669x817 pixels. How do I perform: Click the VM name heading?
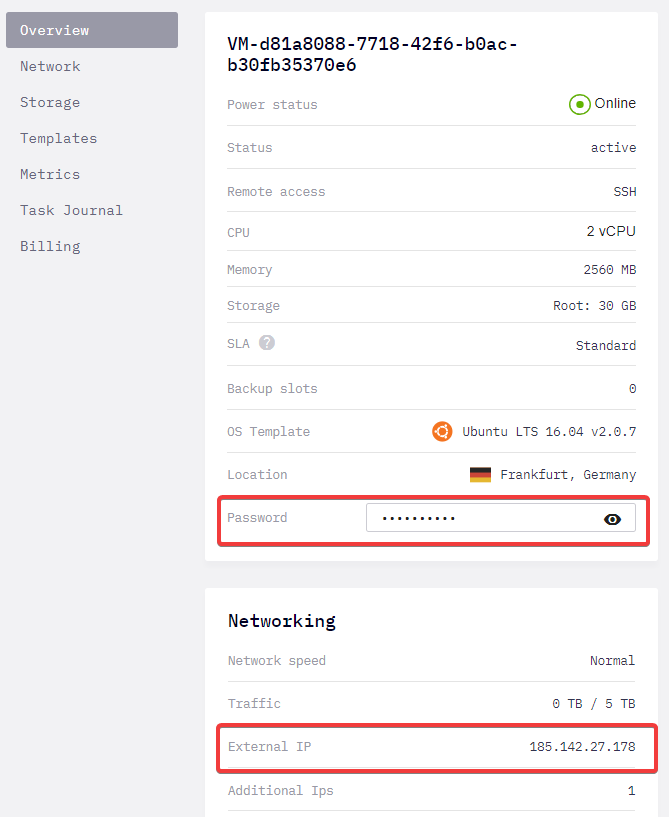point(372,54)
